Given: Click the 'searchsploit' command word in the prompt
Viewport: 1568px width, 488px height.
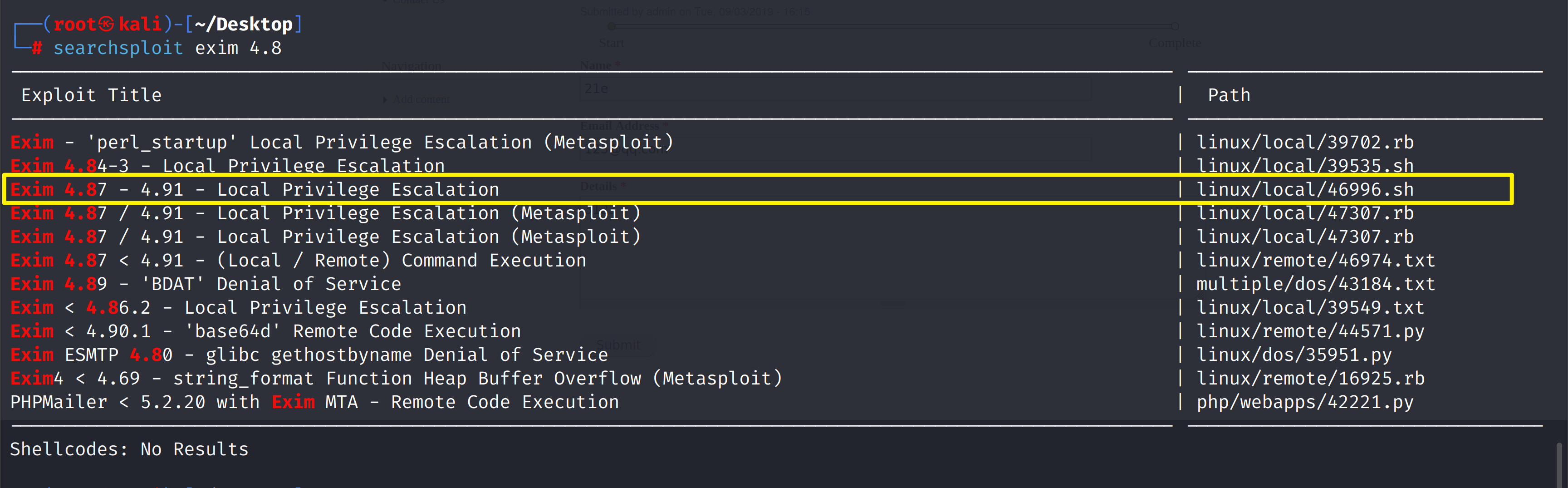Looking at the screenshot, I should (118, 48).
